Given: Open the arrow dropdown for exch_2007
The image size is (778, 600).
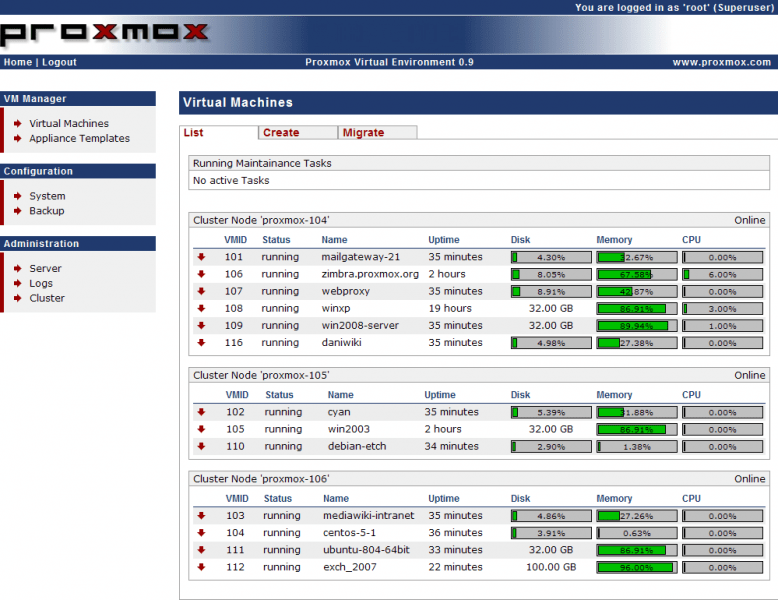Looking at the screenshot, I should [x=201, y=567].
